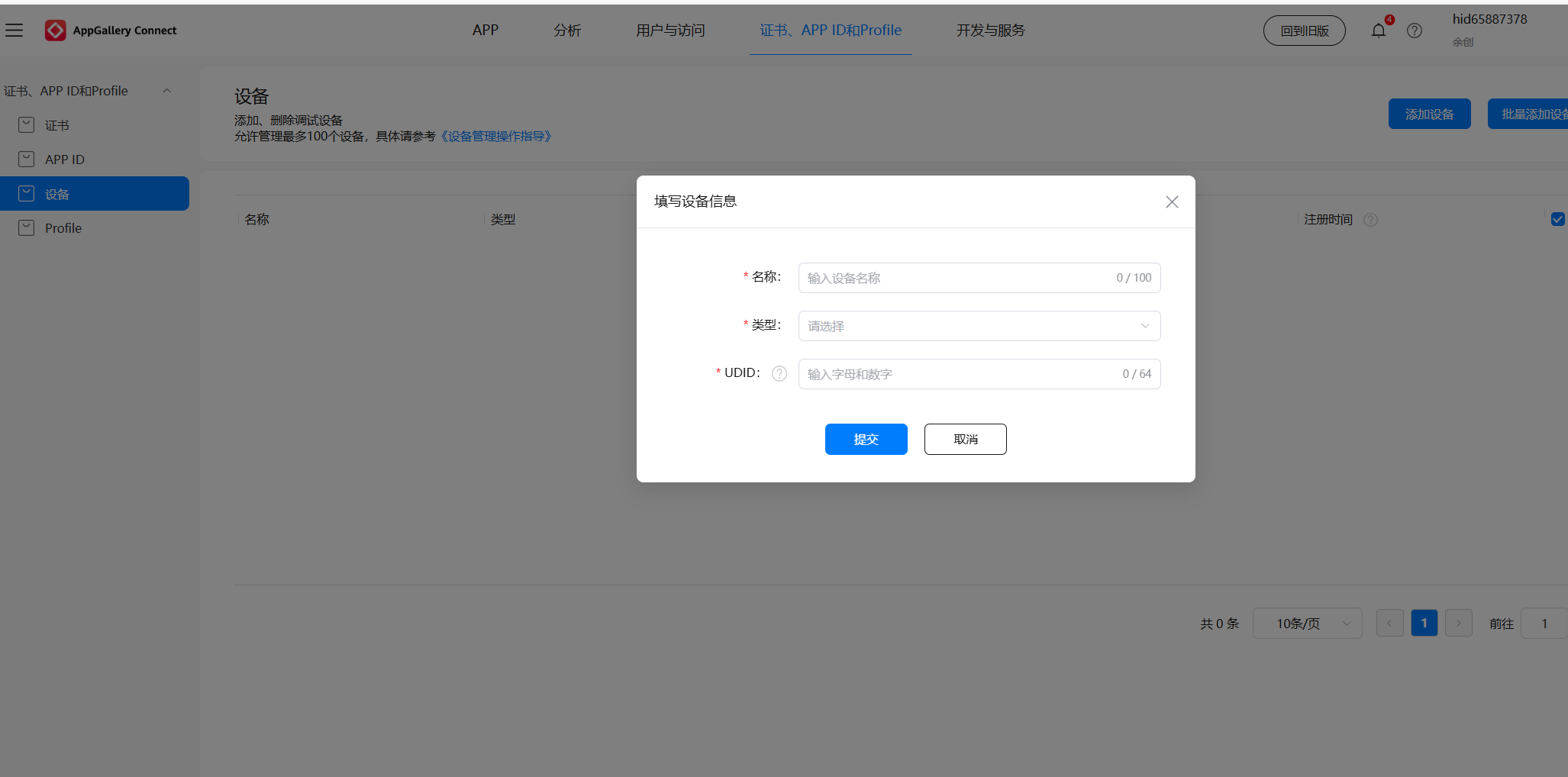Click the AppGallery Connect logo
The image size is (1568, 777).
click(x=111, y=31)
